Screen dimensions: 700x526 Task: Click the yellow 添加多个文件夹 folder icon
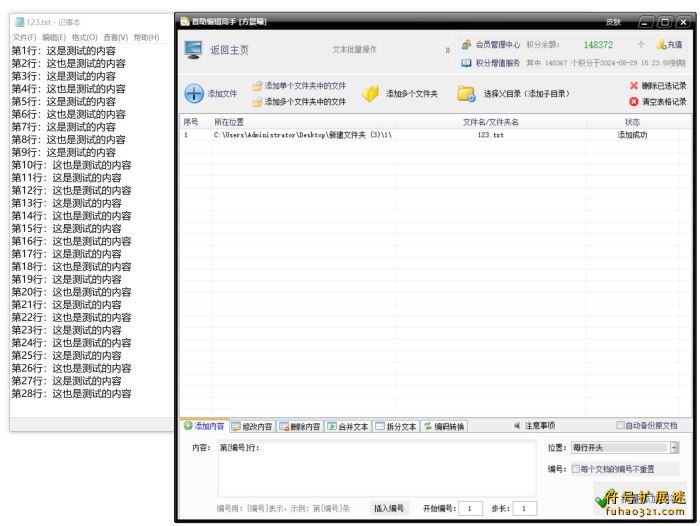pos(370,94)
